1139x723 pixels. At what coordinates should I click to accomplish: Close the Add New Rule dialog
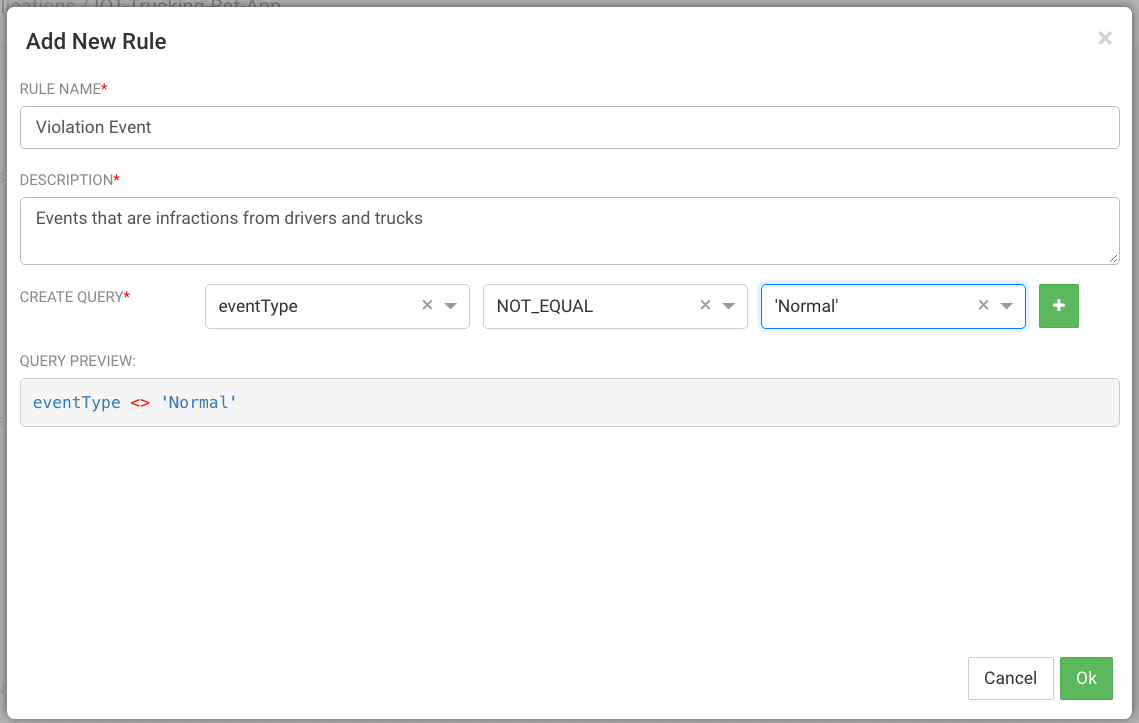1105,39
